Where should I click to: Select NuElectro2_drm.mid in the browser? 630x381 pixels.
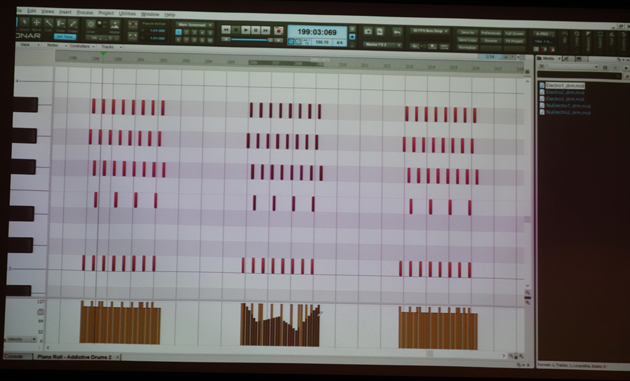568,113
